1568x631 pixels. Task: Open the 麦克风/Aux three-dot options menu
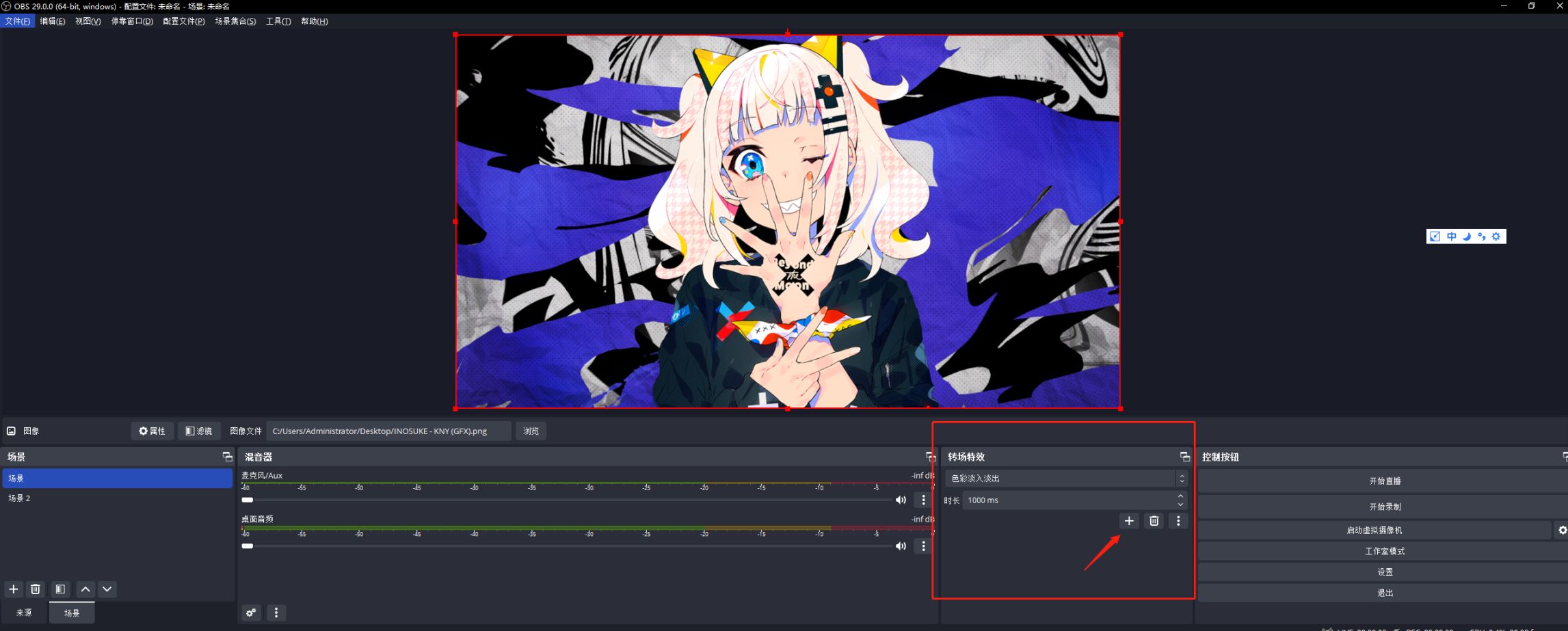point(923,500)
